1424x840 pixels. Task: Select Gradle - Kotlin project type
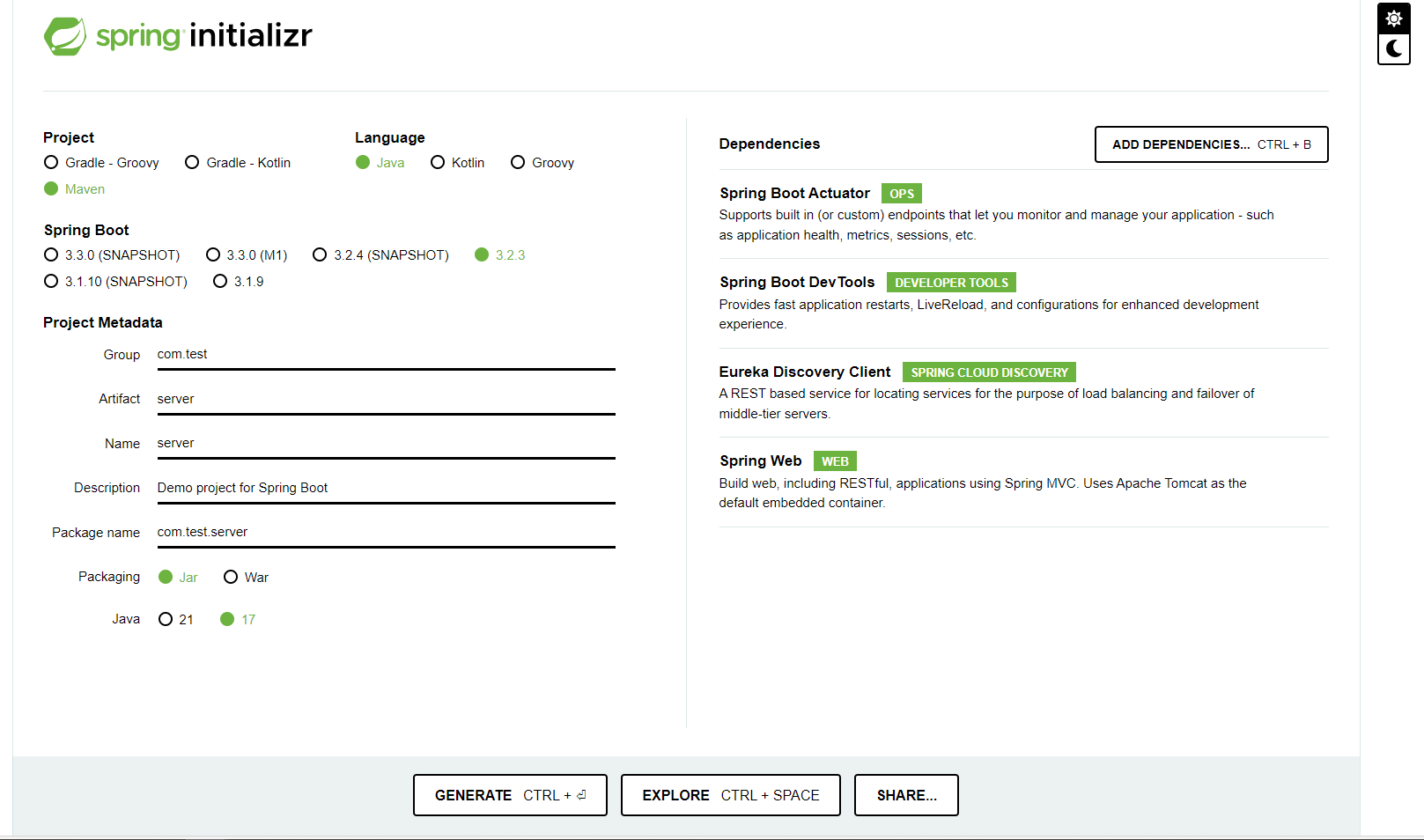pos(238,163)
